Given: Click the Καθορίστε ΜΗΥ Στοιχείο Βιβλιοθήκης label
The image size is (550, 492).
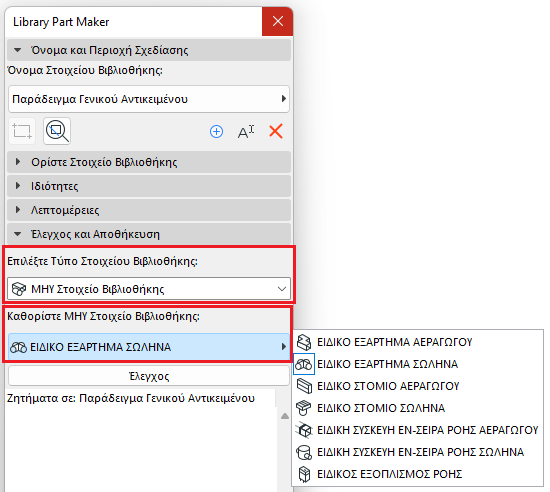Looking at the screenshot, I should [103, 316].
